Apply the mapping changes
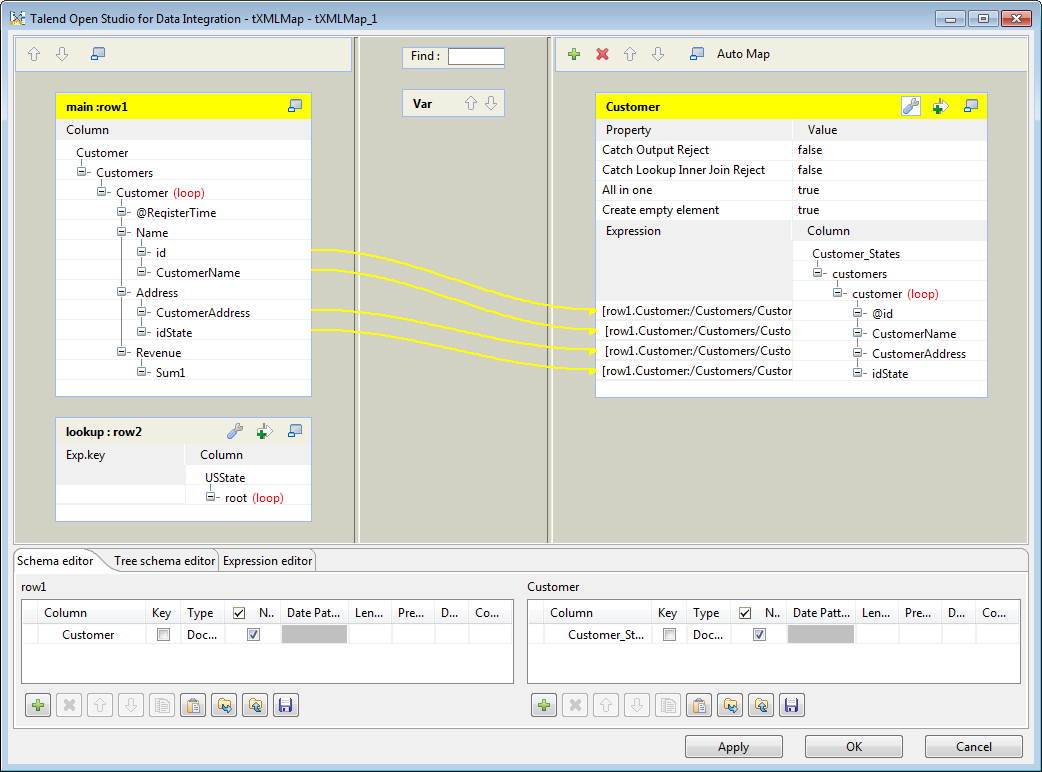 click(733, 746)
